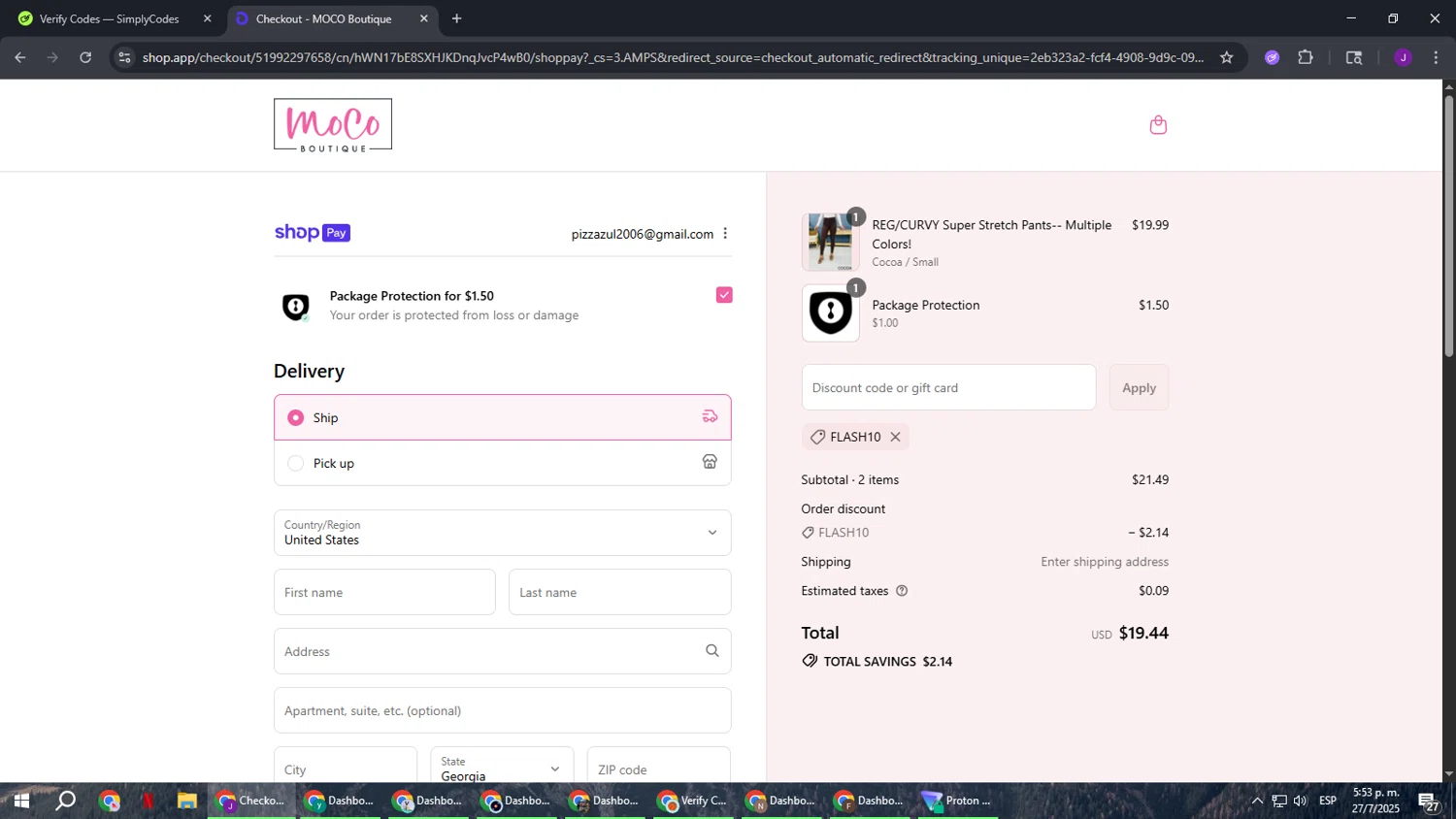This screenshot has height=819, width=1456.
Task: Click the 'Delivery' section heading
Action: pyautogui.click(x=309, y=371)
